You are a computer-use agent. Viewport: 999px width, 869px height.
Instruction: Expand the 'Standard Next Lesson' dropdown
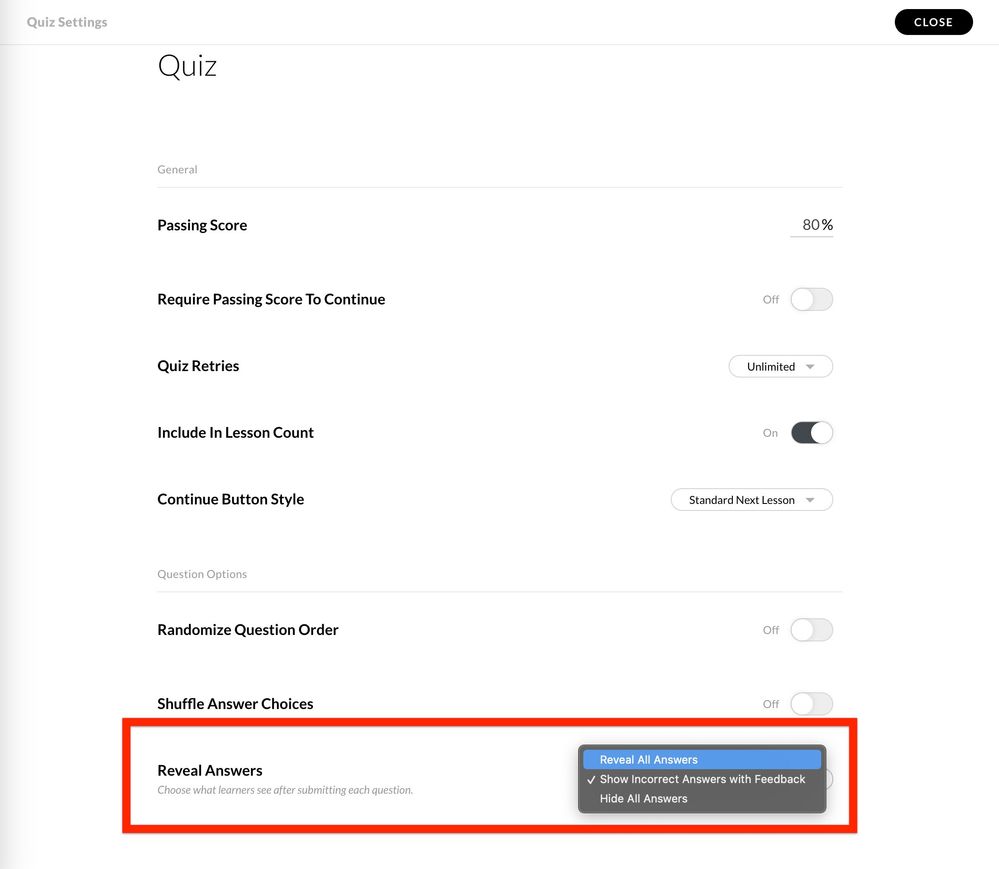pos(751,500)
